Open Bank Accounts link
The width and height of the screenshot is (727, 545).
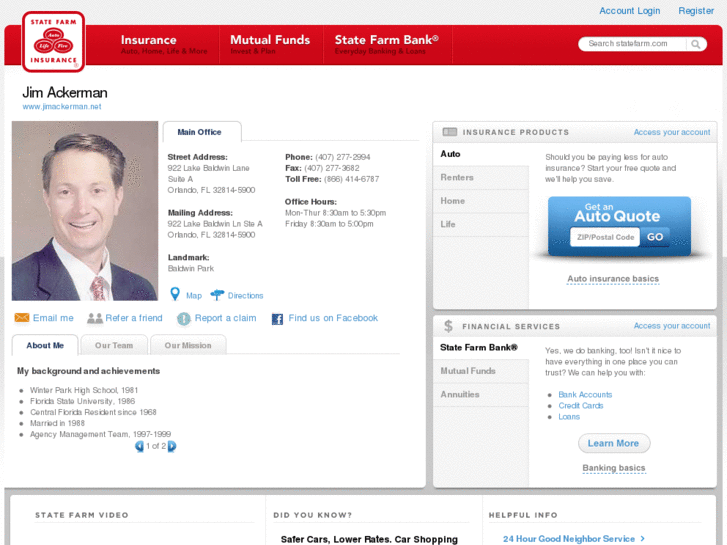coord(585,395)
